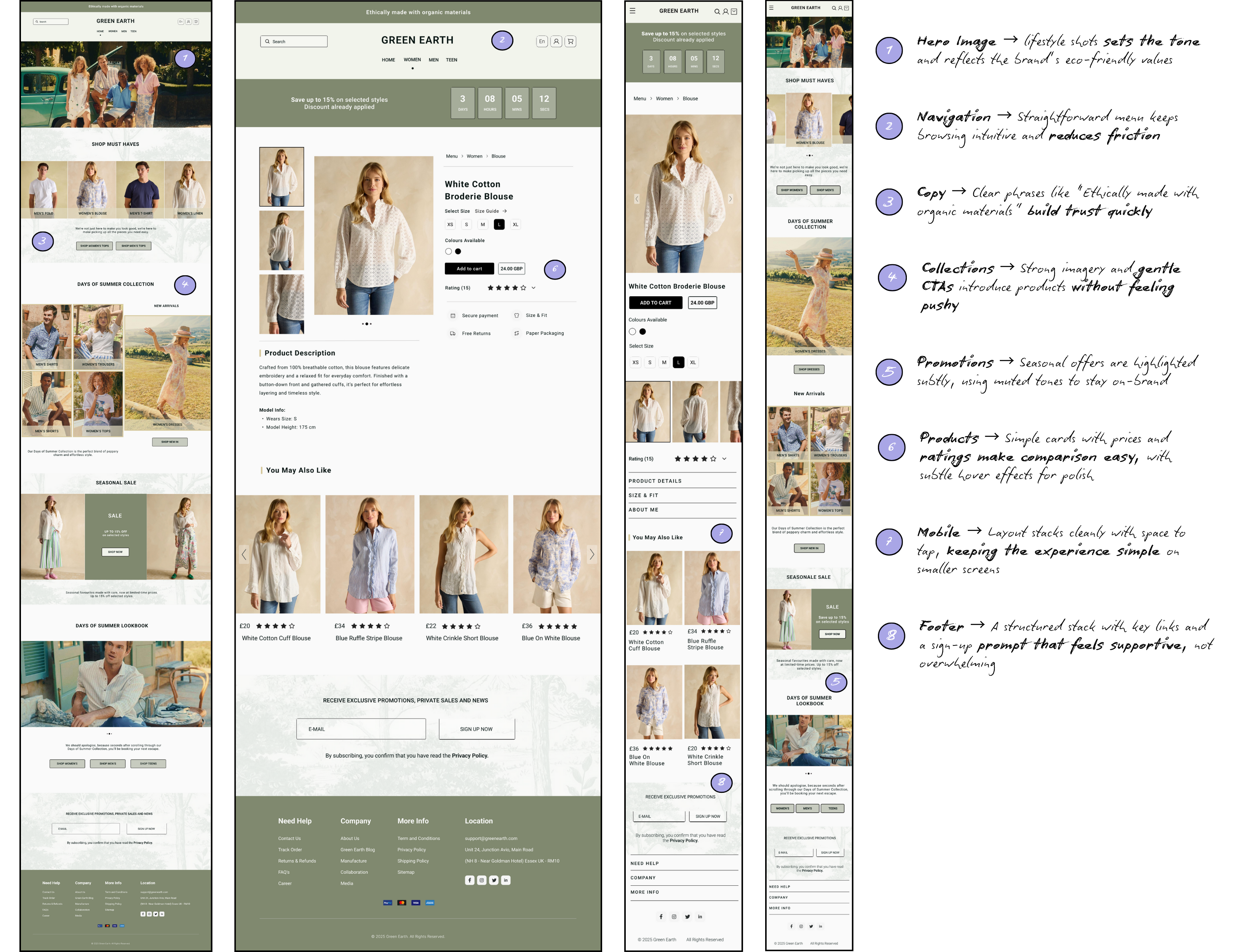
Task: Click next arrow on You May Also Like carousel
Action: (591, 554)
